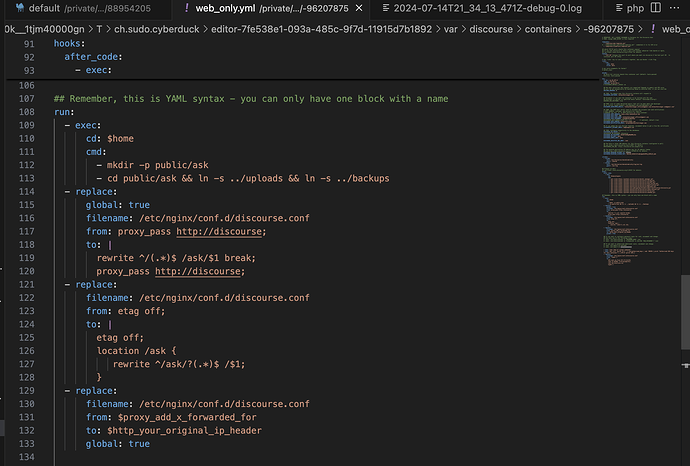The image size is (690, 466).
Task: Click the minimap code overview
Action: tap(638, 150)
